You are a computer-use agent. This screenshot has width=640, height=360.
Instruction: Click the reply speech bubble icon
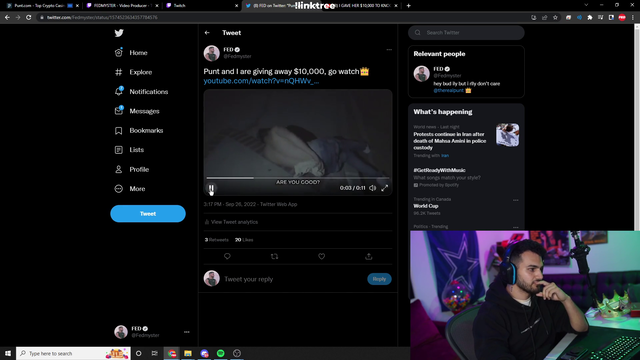(x=227, y=256)
